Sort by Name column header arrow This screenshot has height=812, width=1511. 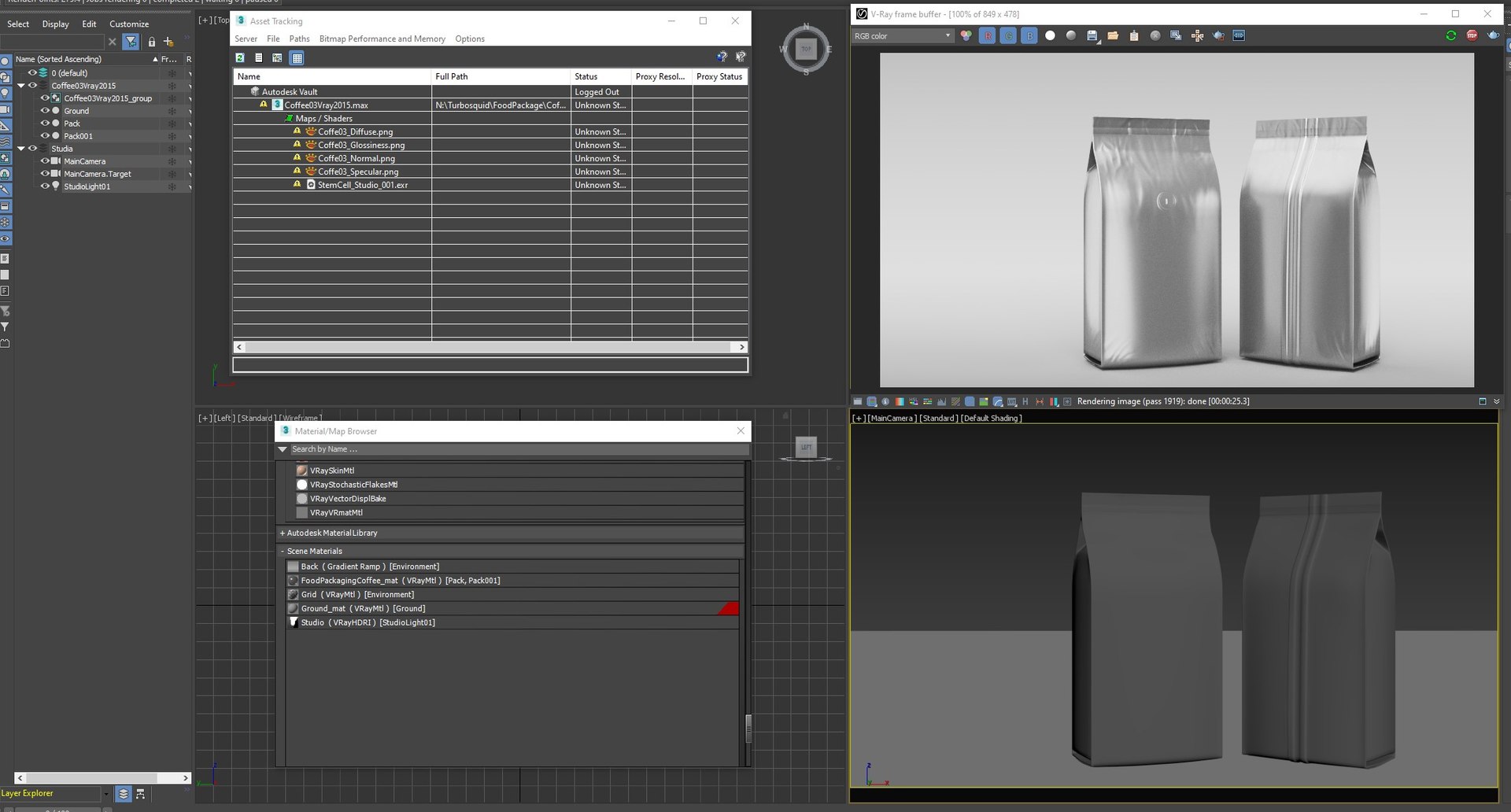click(x=155, y=59)
